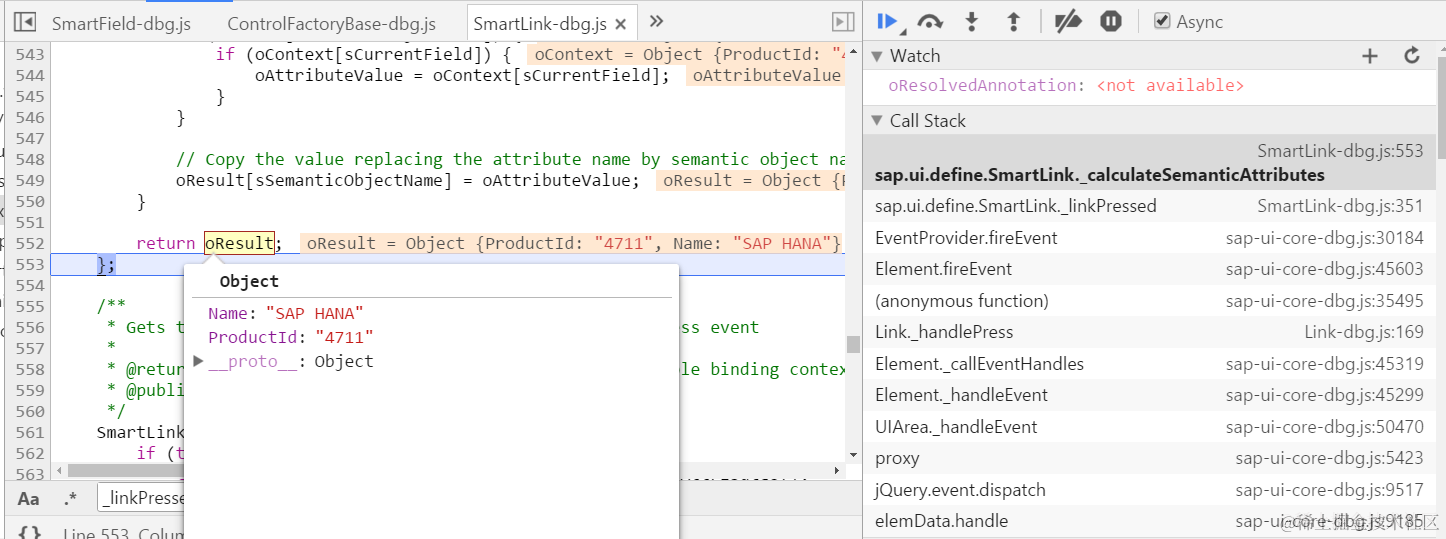Image resolution: width=1446 pixels, height=539 pixels.
Task: Add a new watch expression
Action: 1370,56
